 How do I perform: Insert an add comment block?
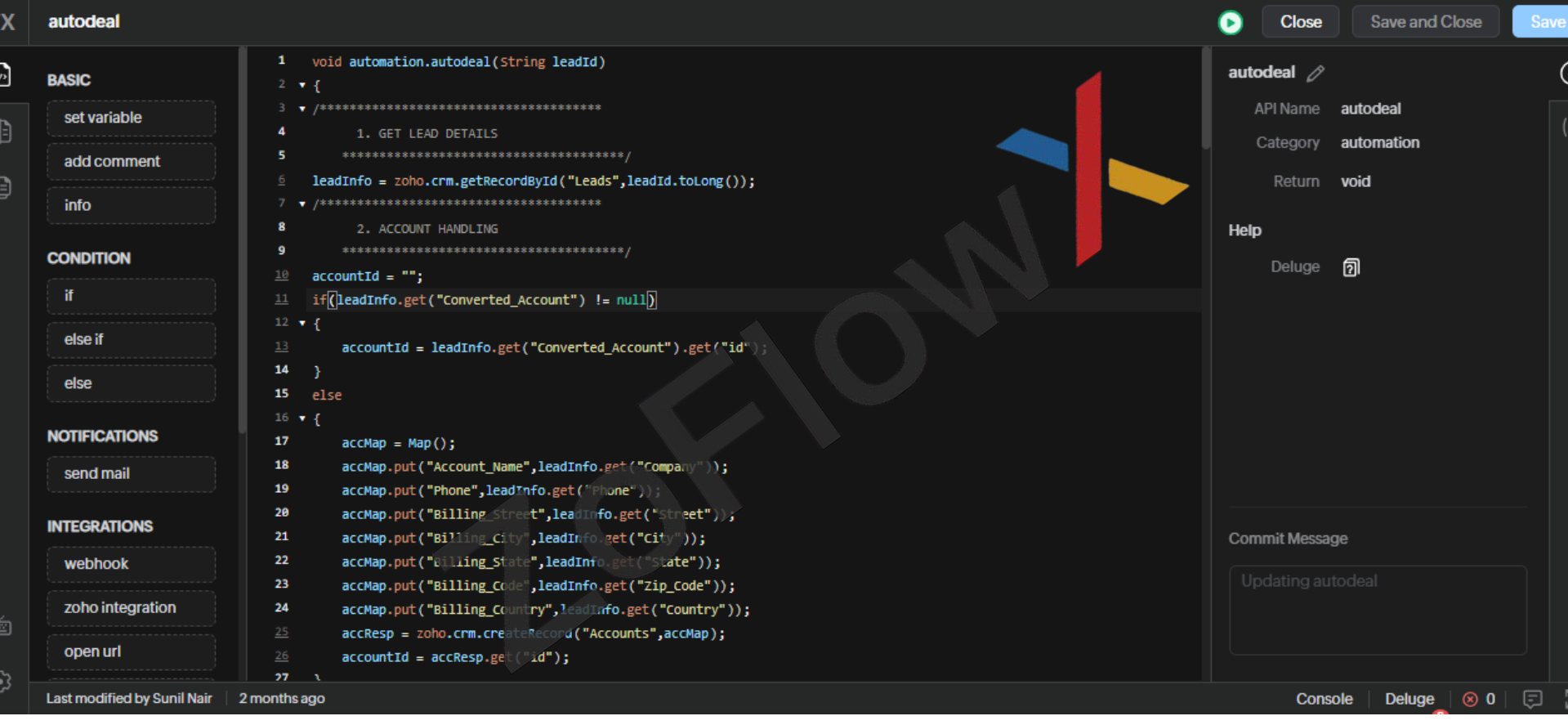click(x=132, y=162)
